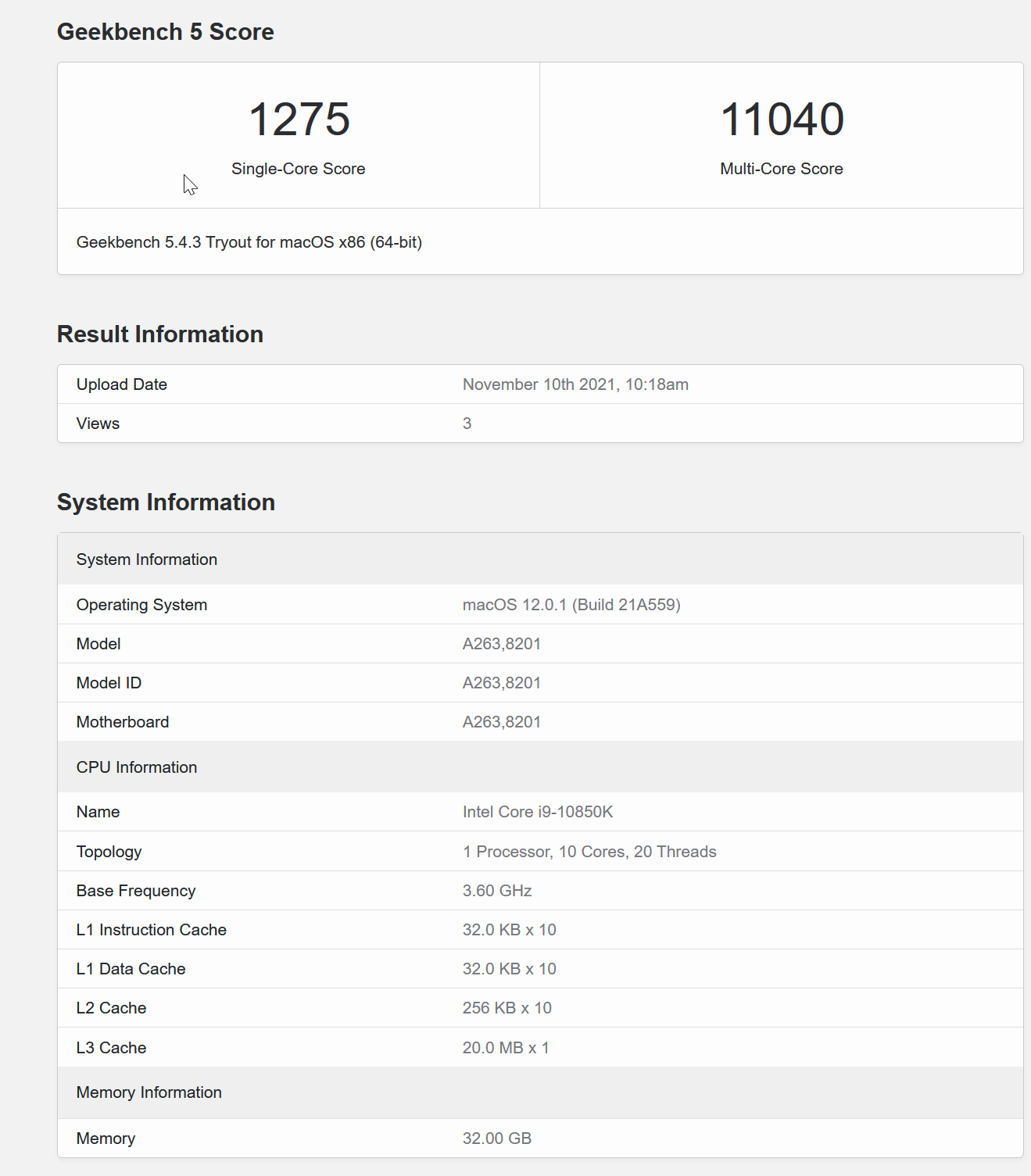This screenshot has width=1031, height=1176.
Task: Click the Memory value 32.00 GB
Action: 496,1138
